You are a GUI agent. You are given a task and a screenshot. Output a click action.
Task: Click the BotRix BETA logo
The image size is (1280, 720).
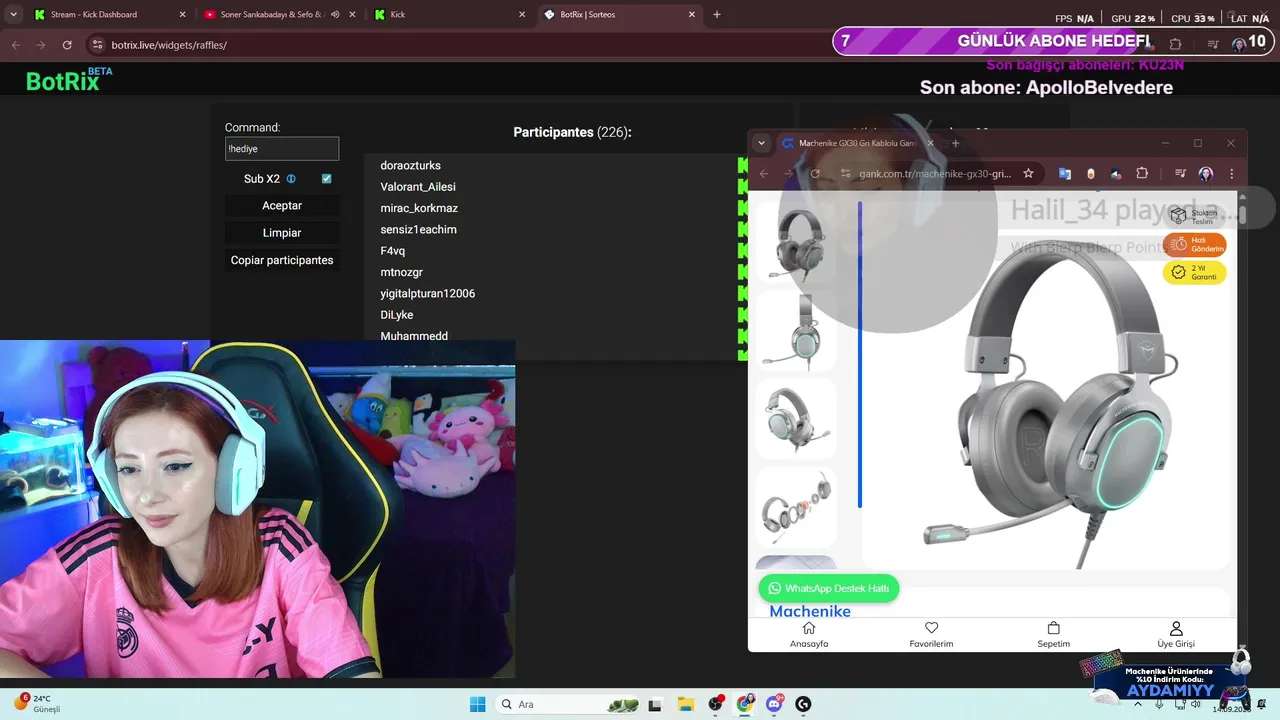click(68, 80)
